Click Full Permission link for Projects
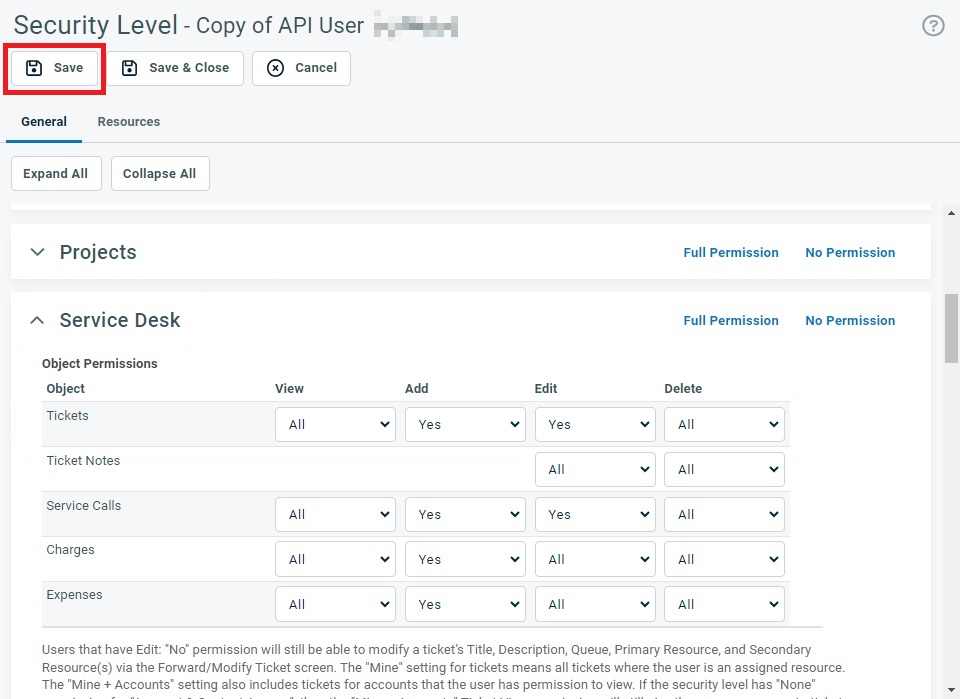This screenshot has height=699, width=960. pos(730,253)
